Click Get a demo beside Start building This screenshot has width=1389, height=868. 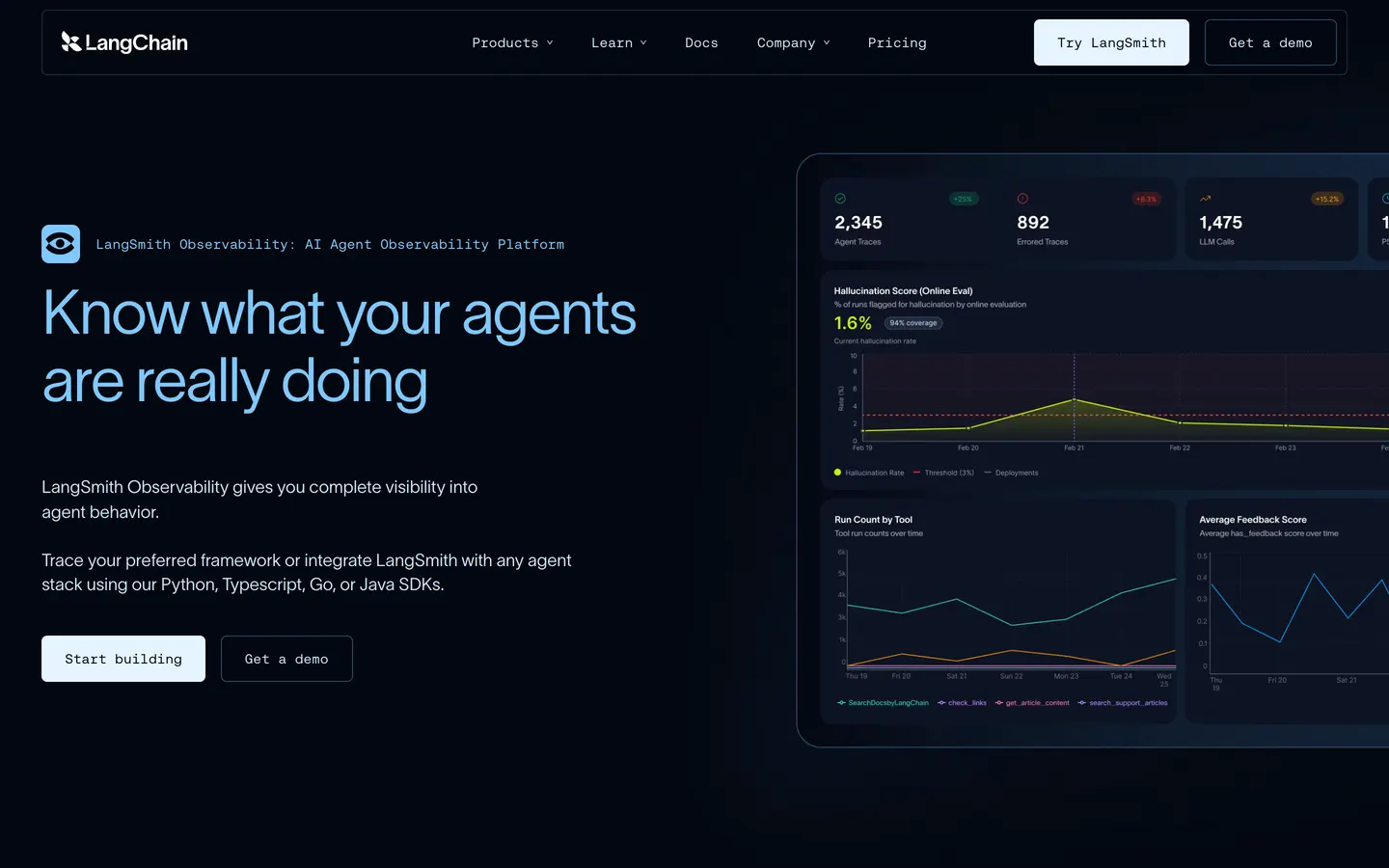tap(286, 659)
